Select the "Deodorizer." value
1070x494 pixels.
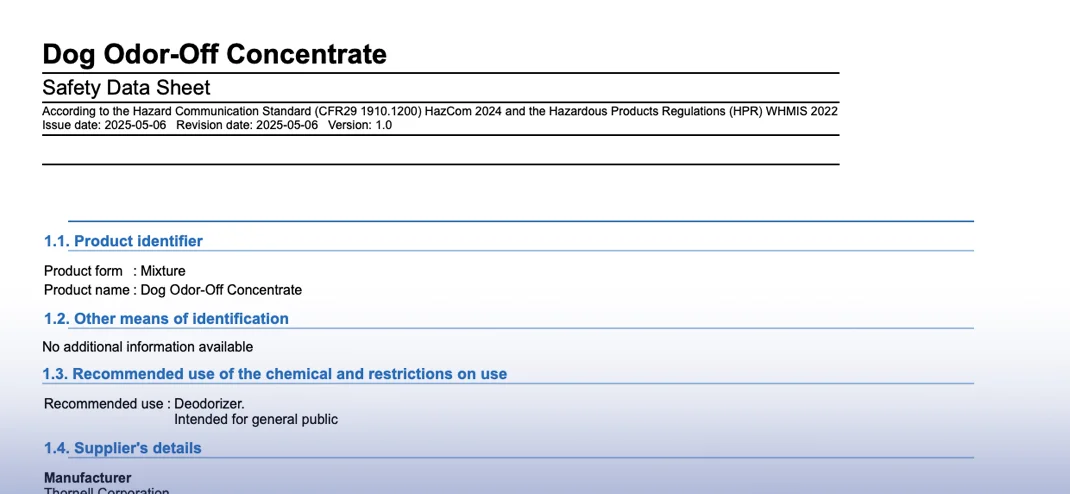pyautogui.click(x=209, y=403)
